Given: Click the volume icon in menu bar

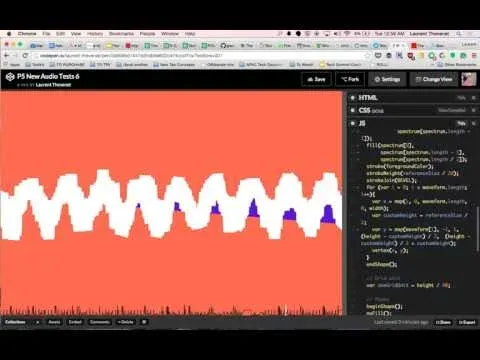Looking at the screenshot, I should click(x=337, y=34).
